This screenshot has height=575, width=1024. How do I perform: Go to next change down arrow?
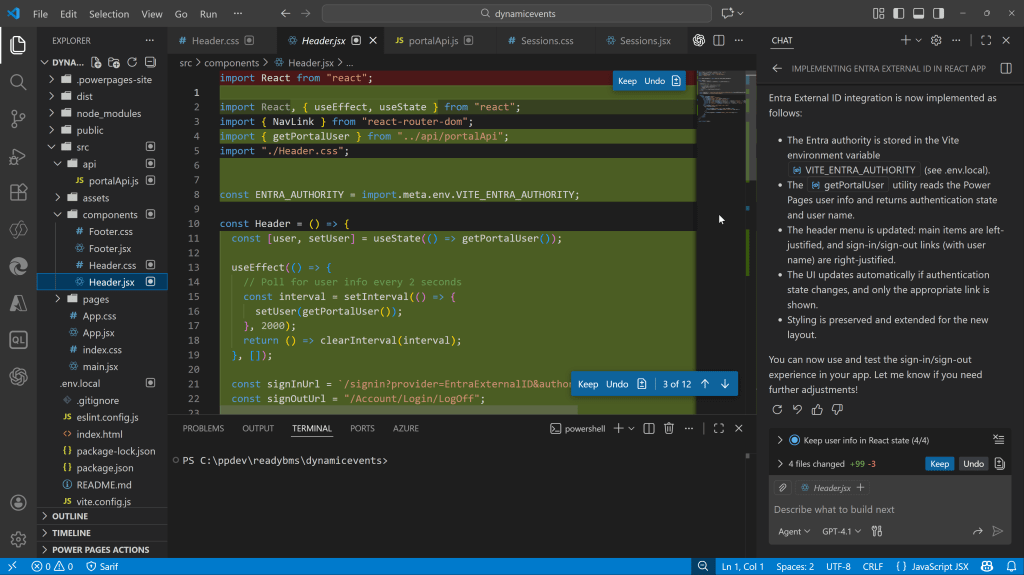point(725,384)
